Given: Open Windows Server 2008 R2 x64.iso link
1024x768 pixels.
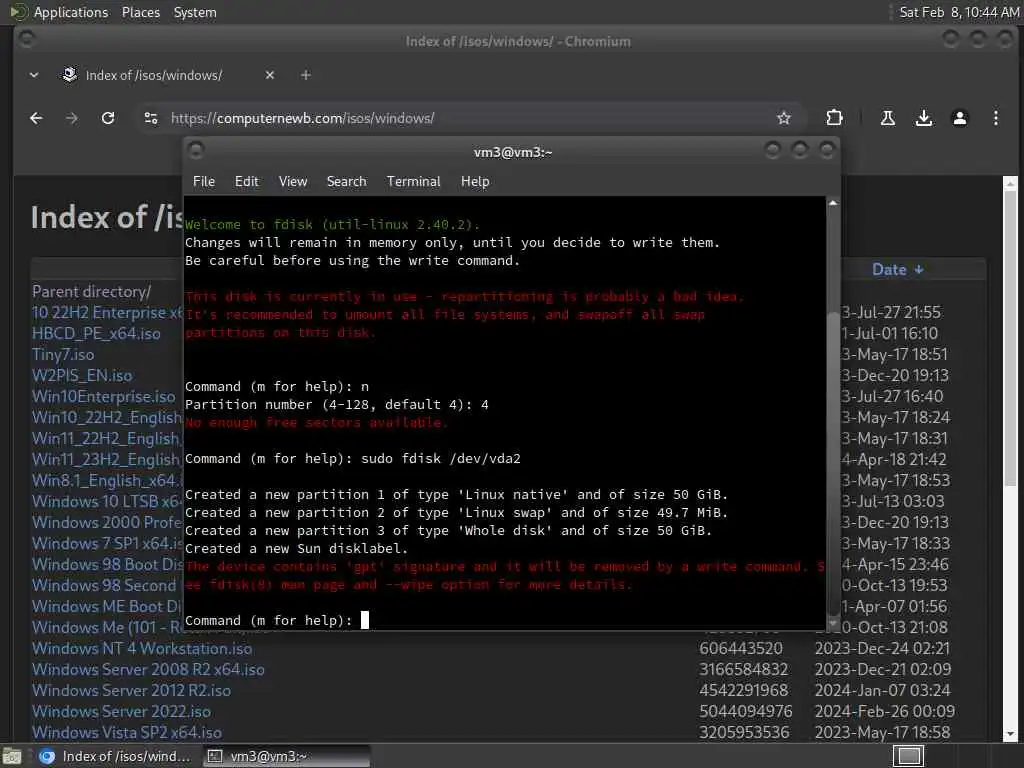Looking at the screenshot, I should pos(148,669).
